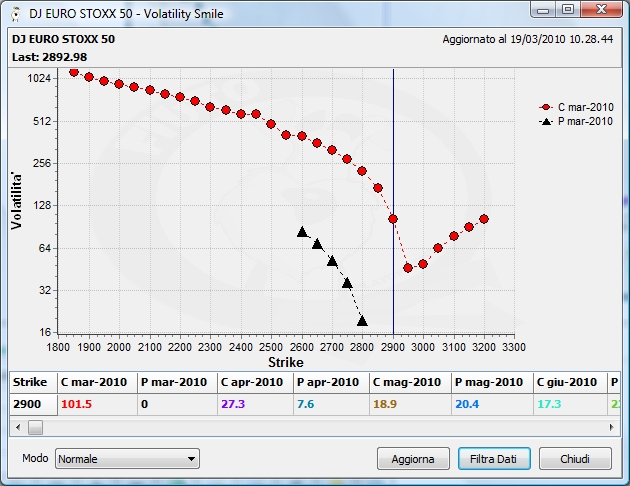Viewport: 630px width, 486px height.
Task: Click the 2900 strike cell
Action: click(33, 404)
